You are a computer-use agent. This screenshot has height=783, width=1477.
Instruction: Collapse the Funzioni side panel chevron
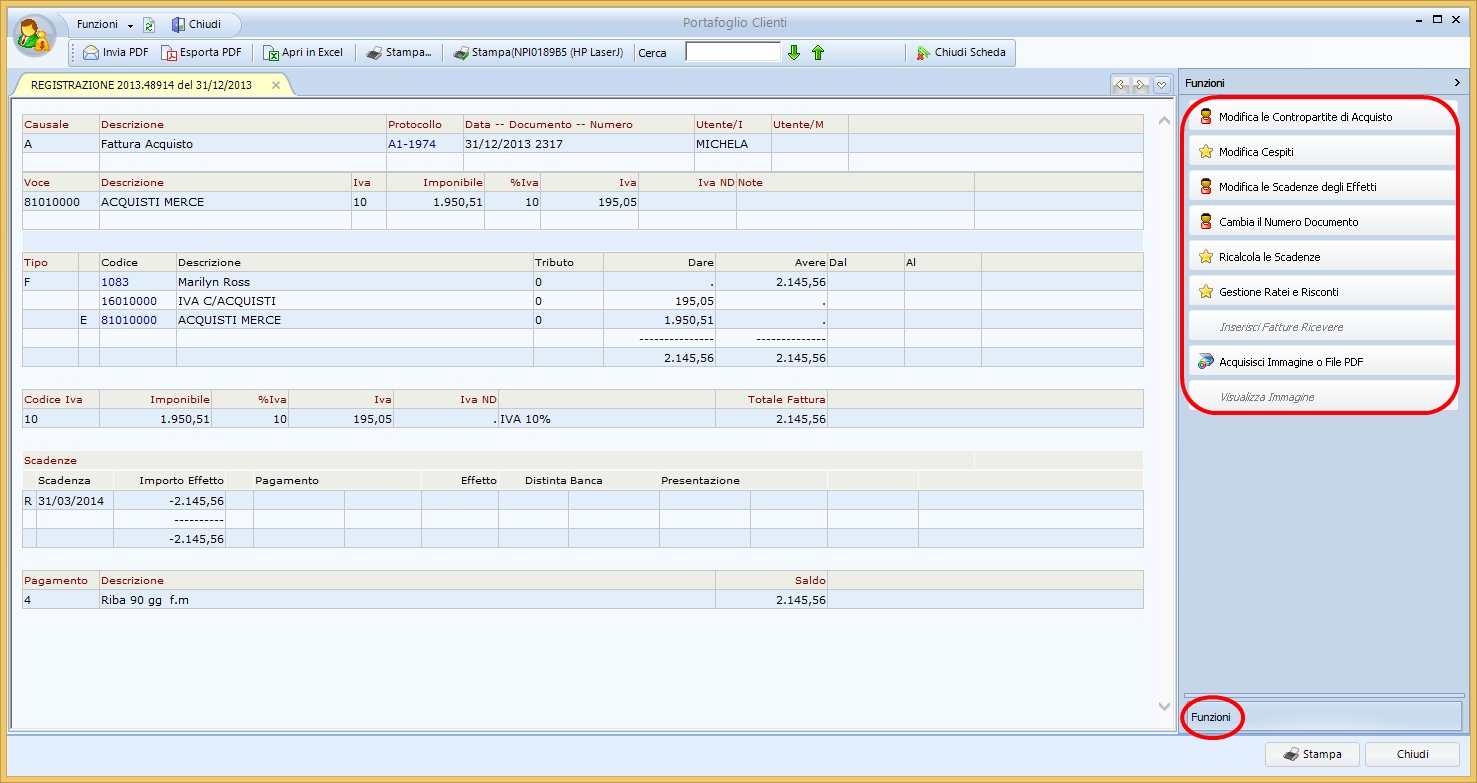click(x=1456, y=83)
